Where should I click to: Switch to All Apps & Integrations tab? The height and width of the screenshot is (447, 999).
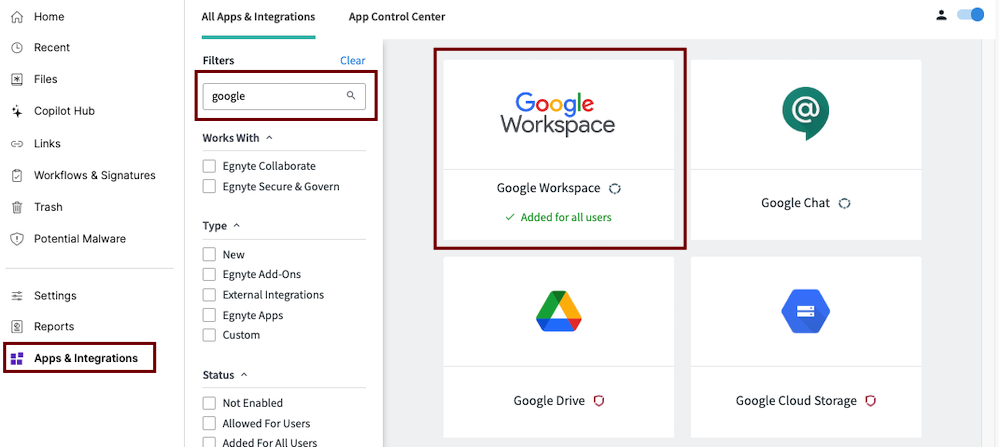coord(258,17)
